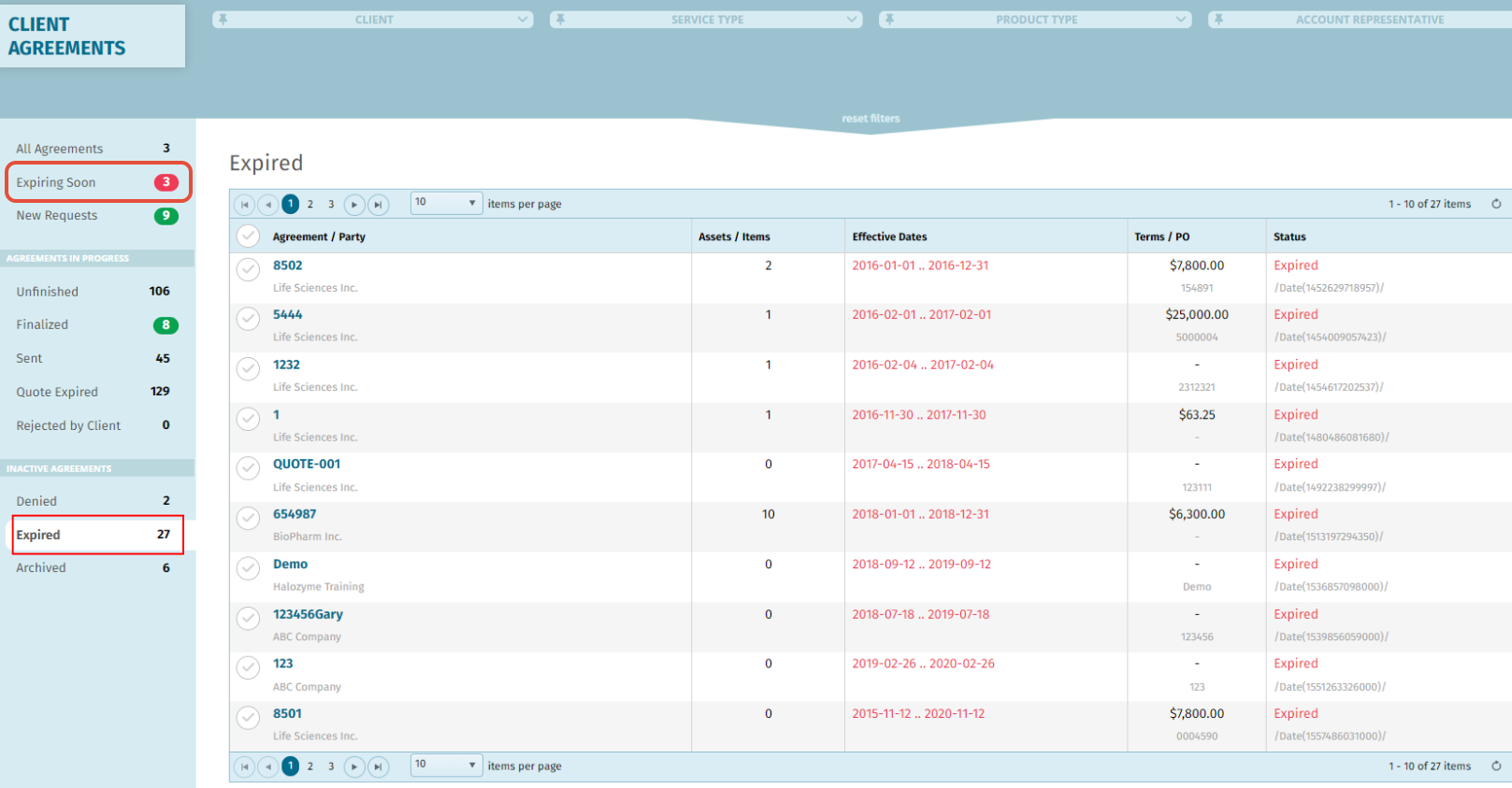1512x788 pixels.
Task: Select Demo agreement row checkbox
Action: click(x=248, y=568)
